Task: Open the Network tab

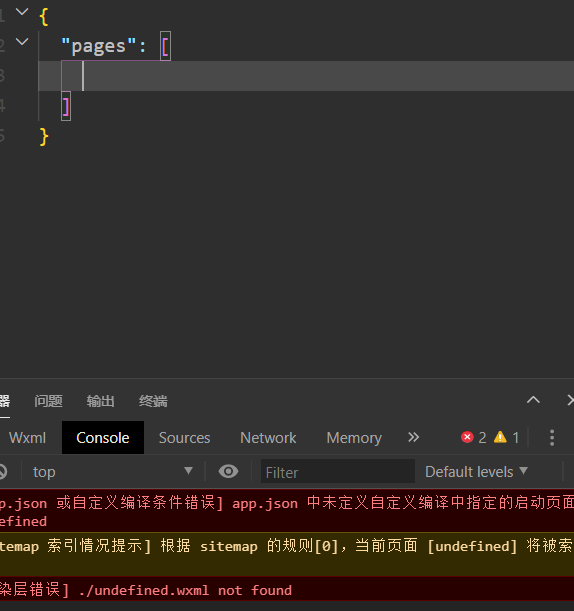Action: pyautogui.click(x=268, y=438)
